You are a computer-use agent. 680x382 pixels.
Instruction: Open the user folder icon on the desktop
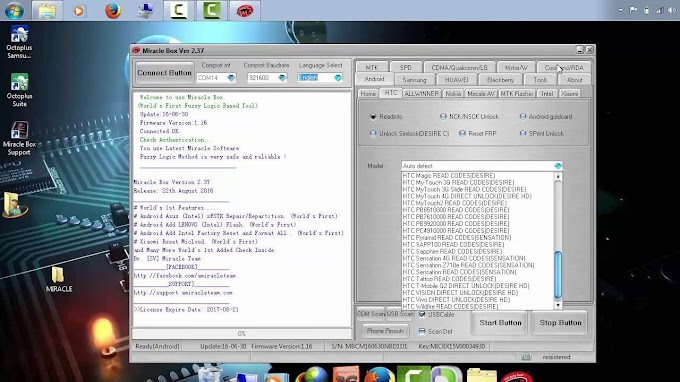(14, 205)
